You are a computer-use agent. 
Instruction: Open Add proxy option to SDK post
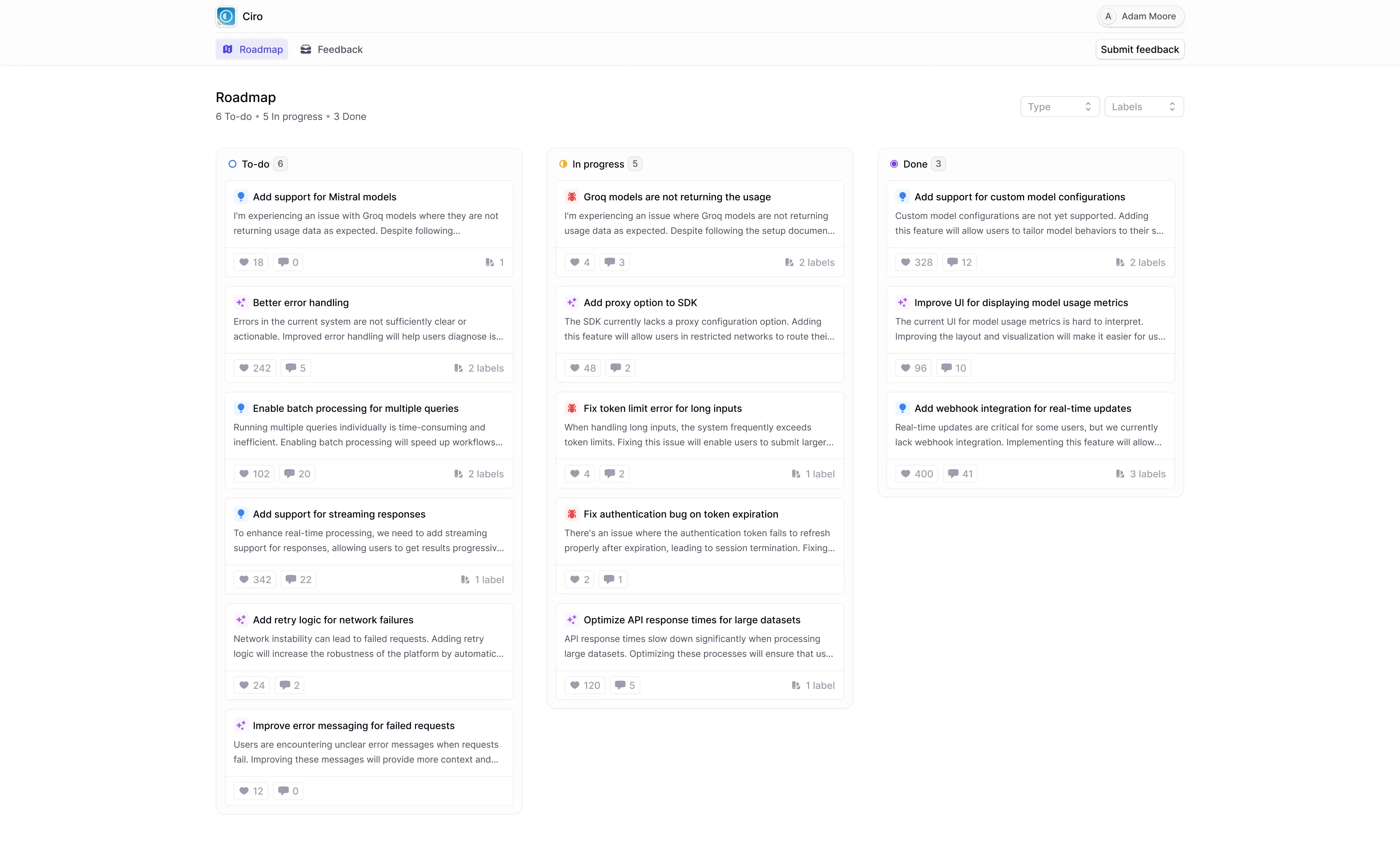coord(640,303)
